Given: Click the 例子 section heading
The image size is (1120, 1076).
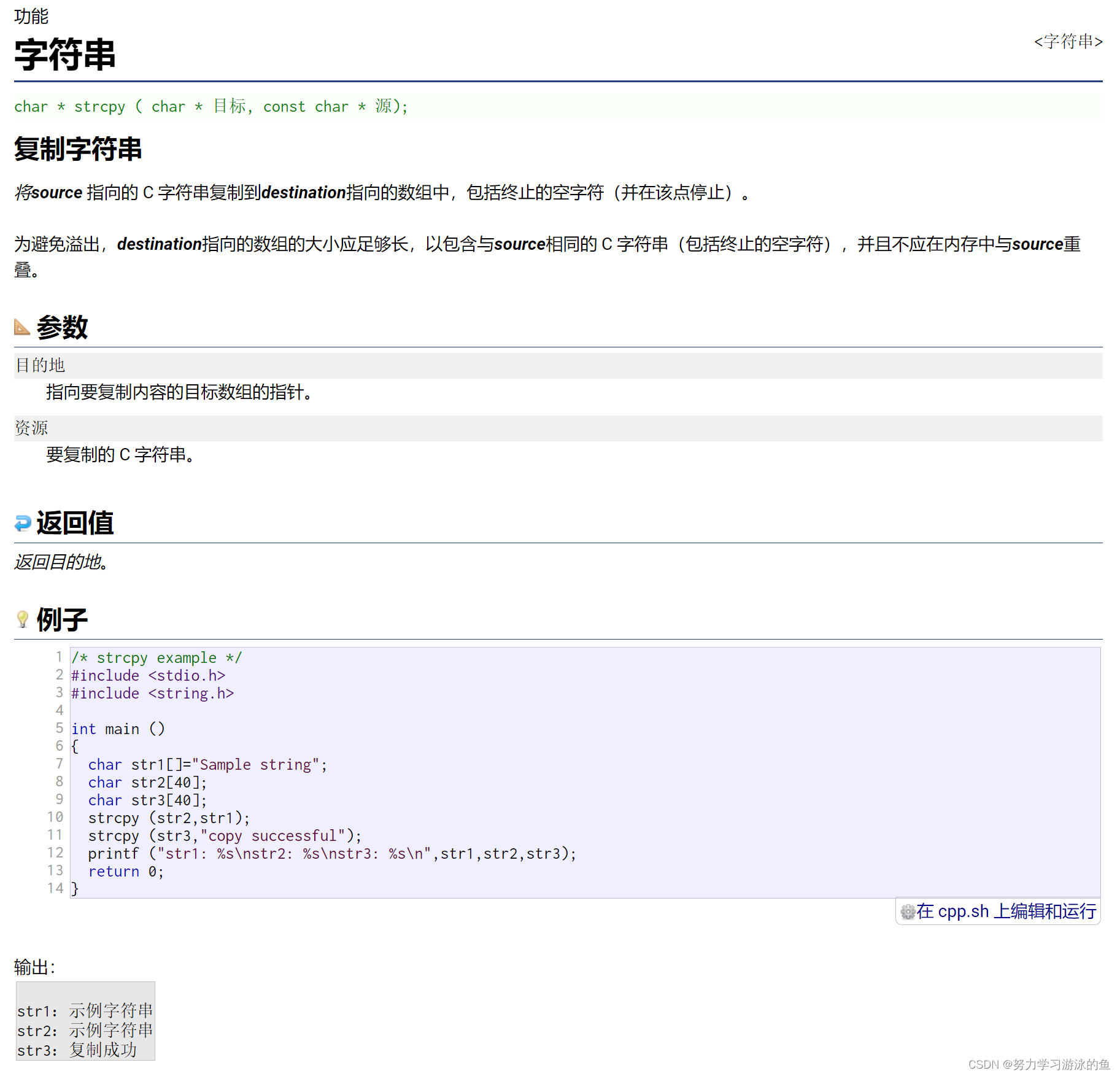Looking at the screenshot, I should pyautogui.click(x=62, y=619).
